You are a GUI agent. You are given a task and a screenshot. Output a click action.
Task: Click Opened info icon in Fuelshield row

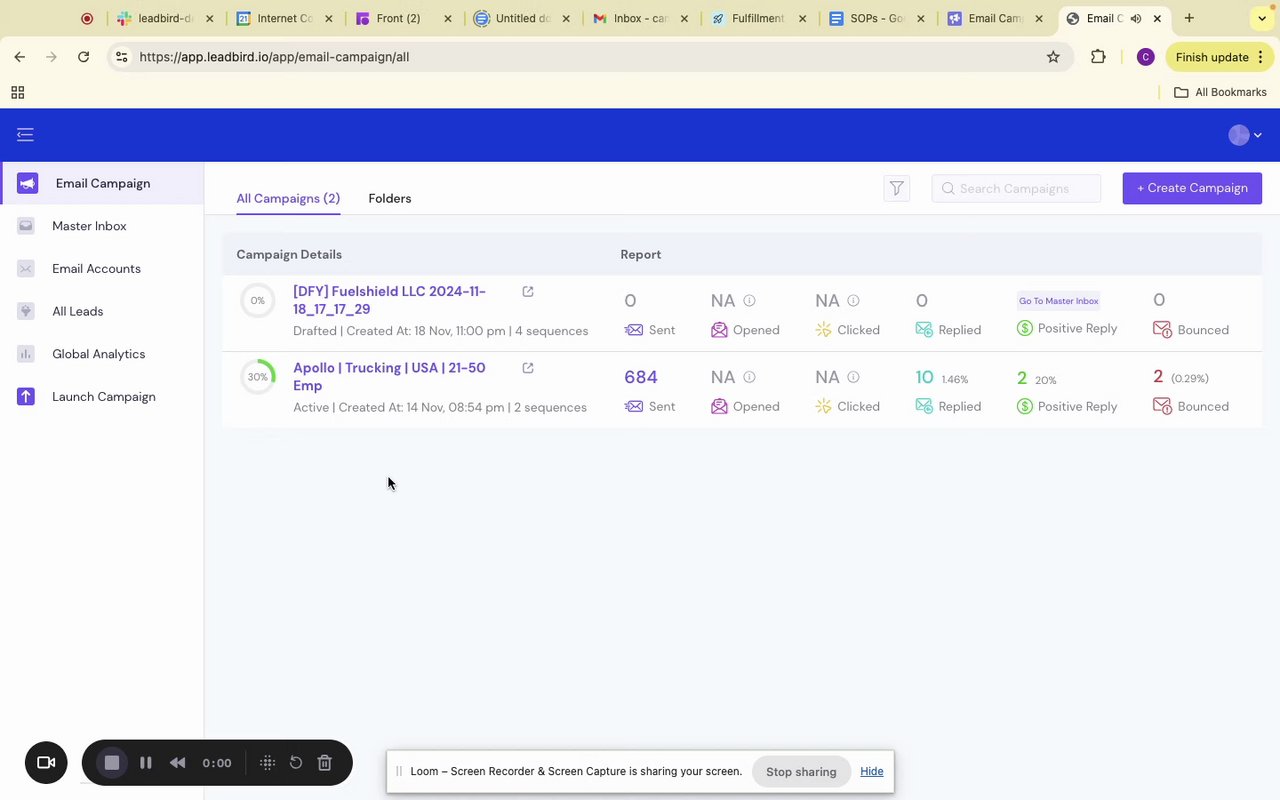pyautogui.click(x=749, y=300)
